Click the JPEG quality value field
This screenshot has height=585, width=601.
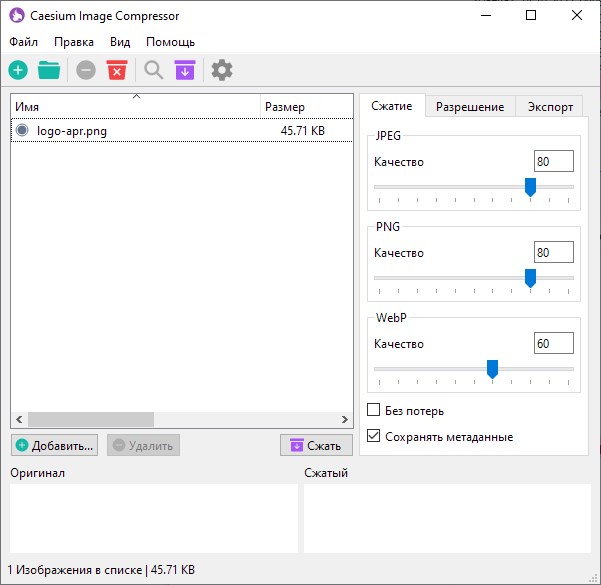pos(553,161)
